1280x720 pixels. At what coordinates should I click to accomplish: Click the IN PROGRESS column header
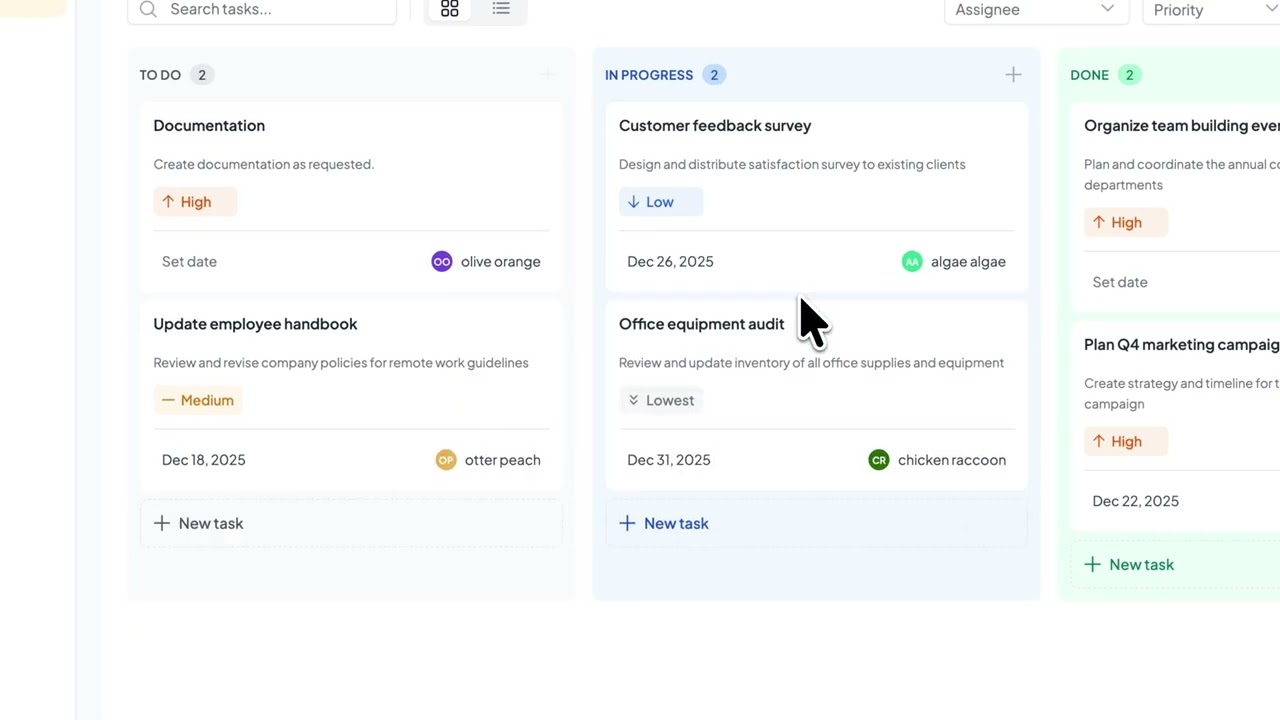tap(649, 75)
